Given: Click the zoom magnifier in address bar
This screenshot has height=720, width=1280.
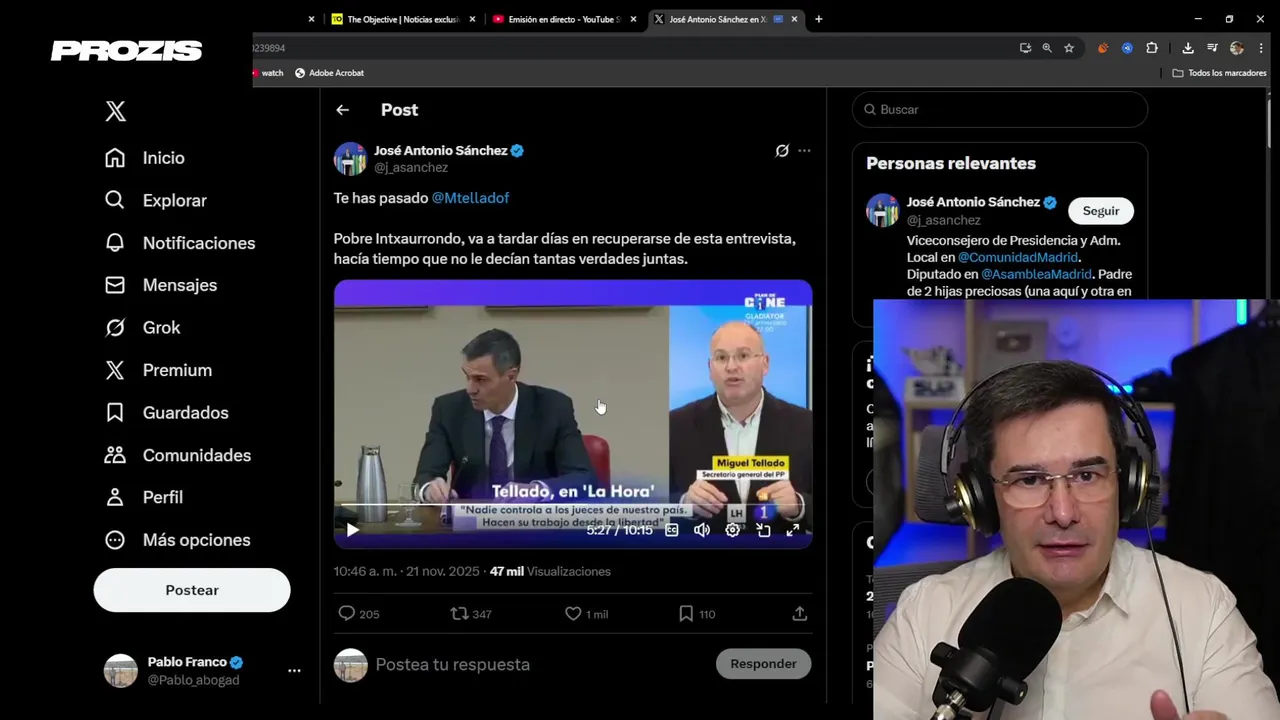Looking at the screenshot, I should [x=1047, y=48].
